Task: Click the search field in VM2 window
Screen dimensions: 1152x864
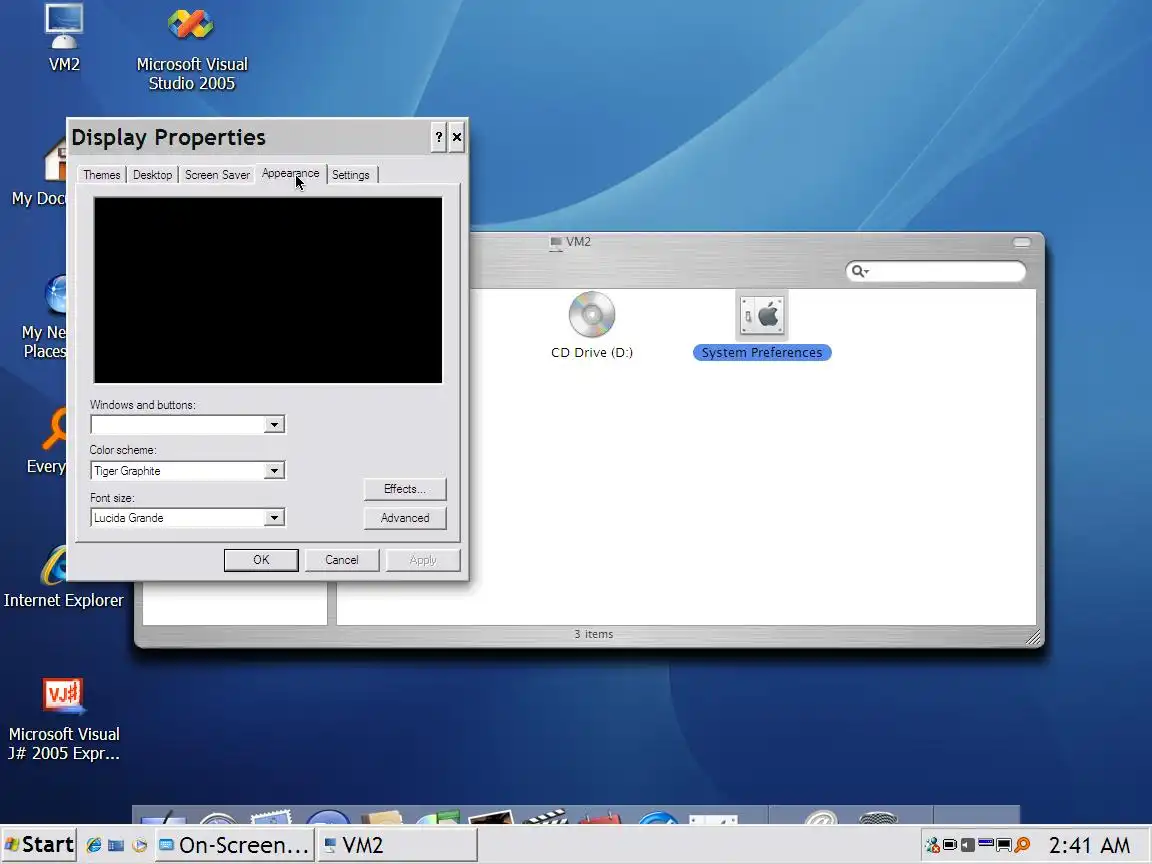Action: (x=936, y=271)
